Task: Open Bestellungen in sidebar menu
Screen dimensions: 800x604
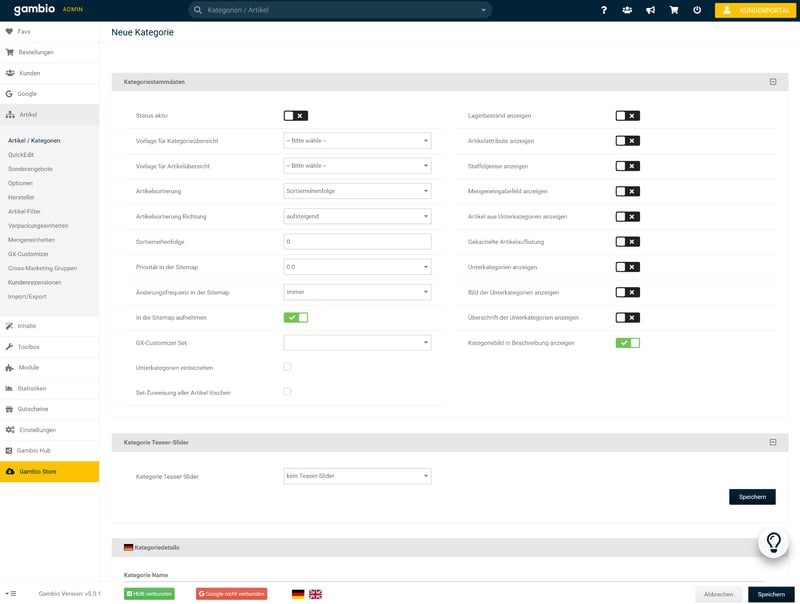Action: tap(36, 52)
